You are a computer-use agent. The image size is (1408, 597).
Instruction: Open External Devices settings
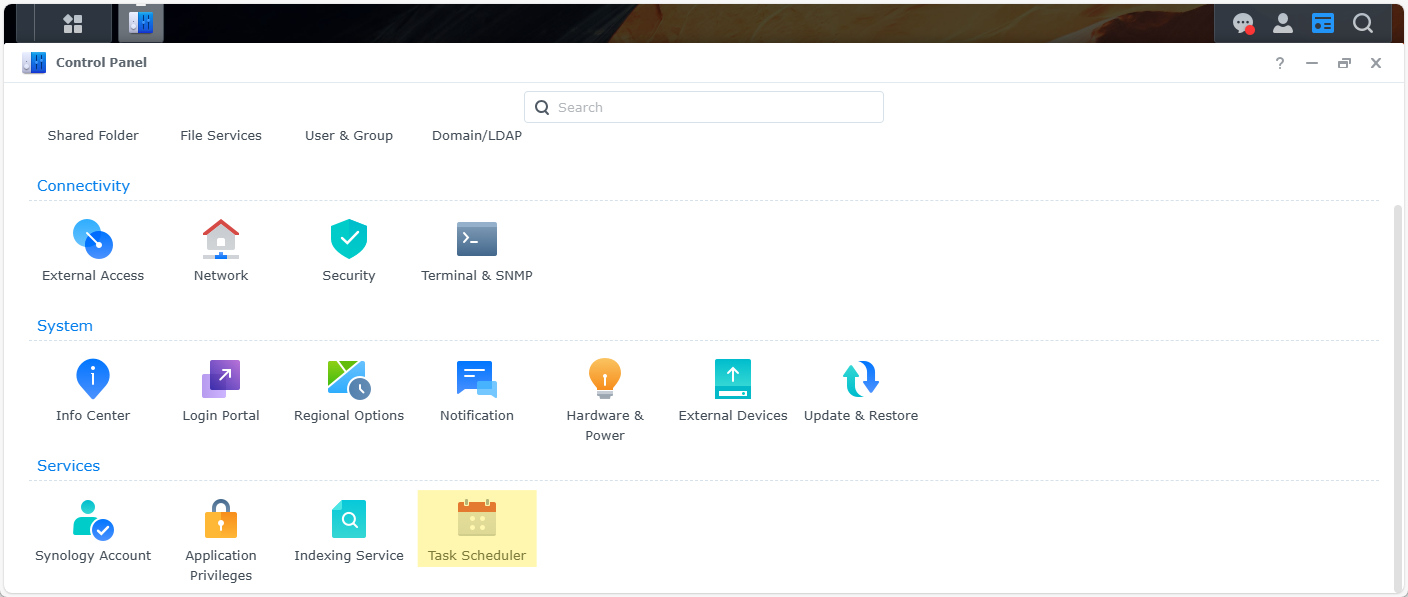[733, 380]
